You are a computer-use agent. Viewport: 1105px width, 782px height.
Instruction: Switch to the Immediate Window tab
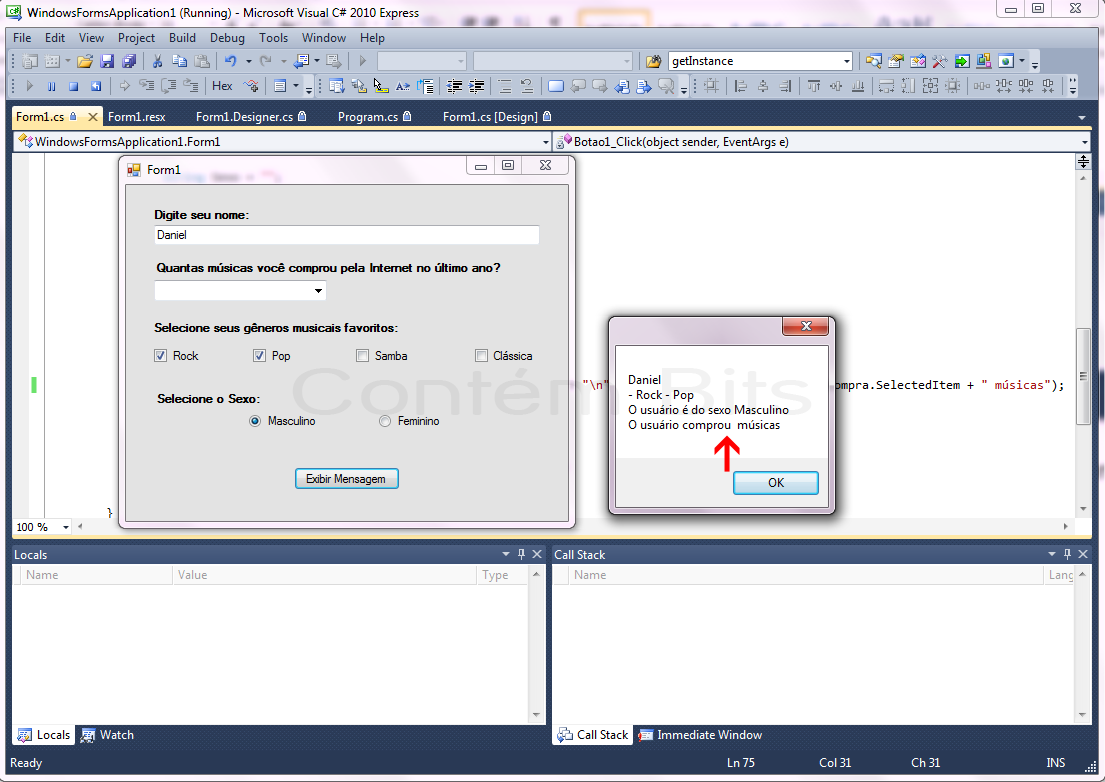point(700,735)
